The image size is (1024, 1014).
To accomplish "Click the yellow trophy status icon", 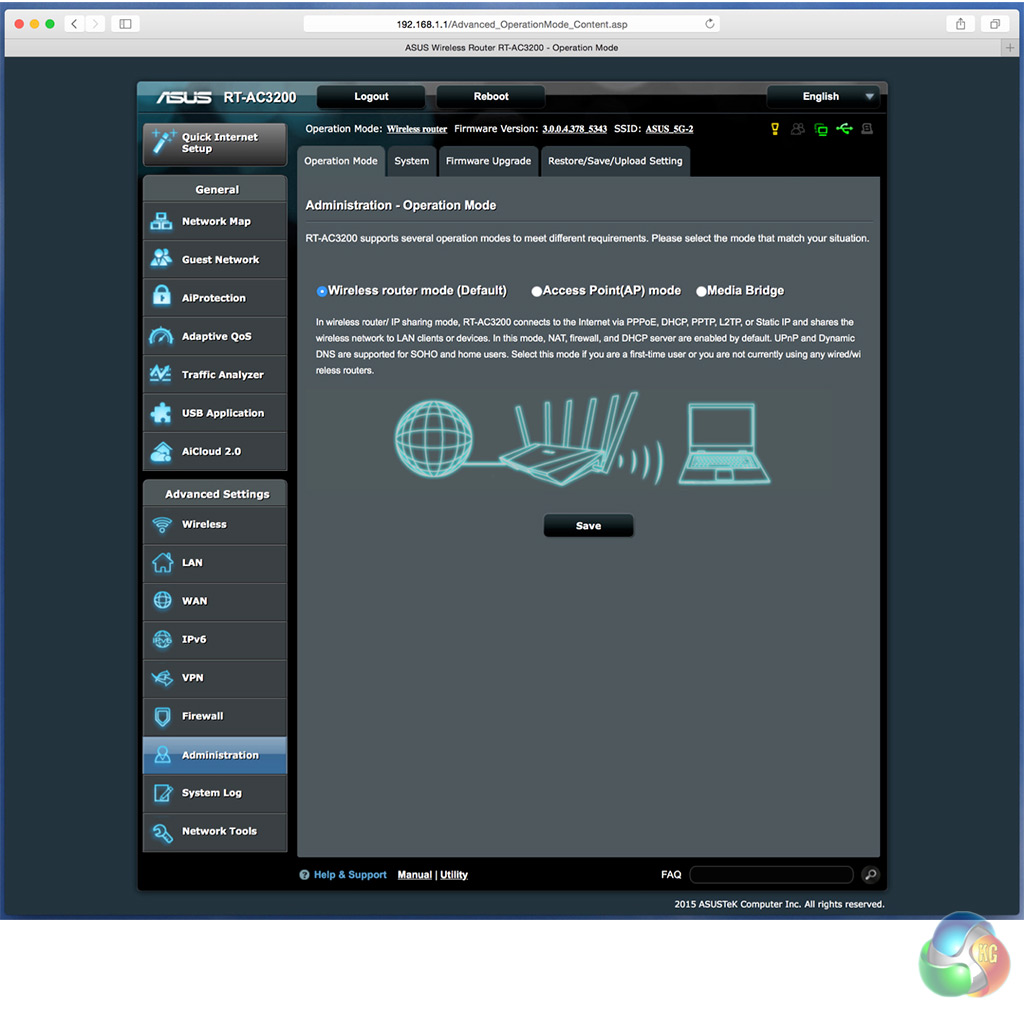I will click(775, 129).
